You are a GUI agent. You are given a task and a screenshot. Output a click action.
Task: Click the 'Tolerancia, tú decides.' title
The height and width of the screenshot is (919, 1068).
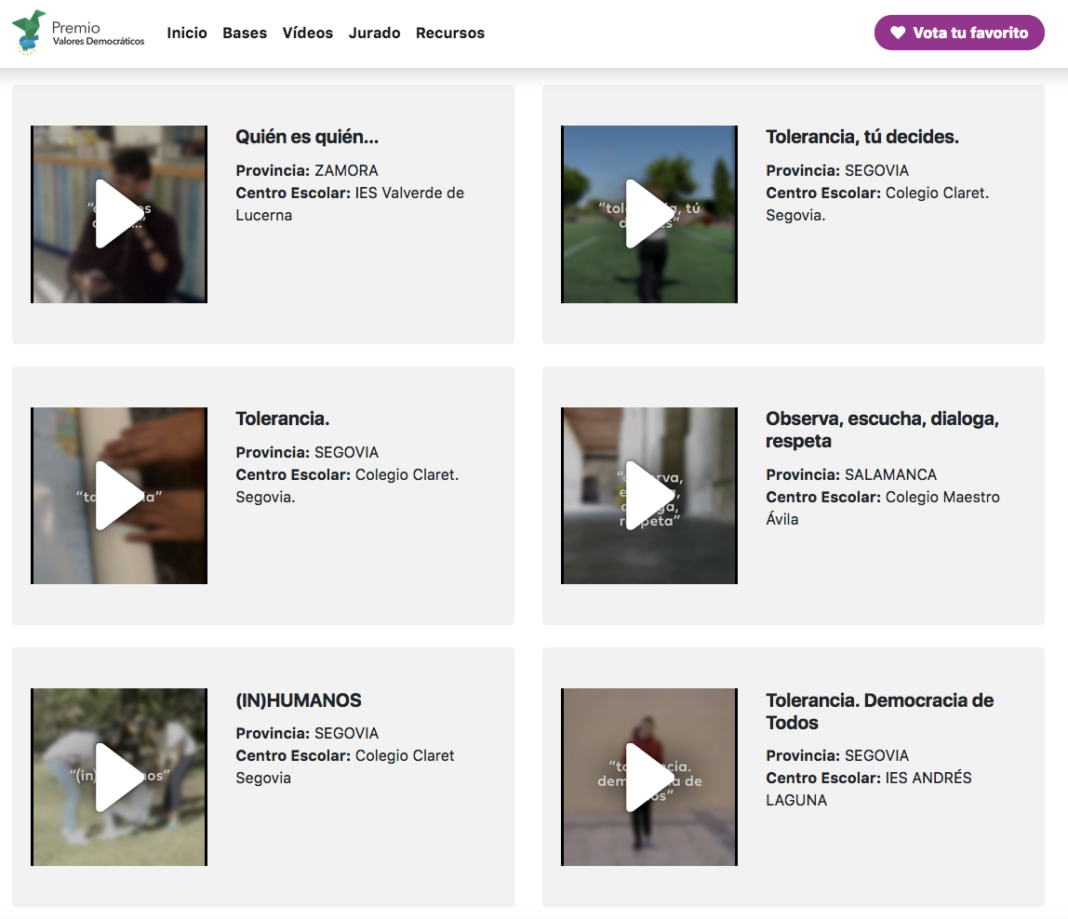pos(862,137)
